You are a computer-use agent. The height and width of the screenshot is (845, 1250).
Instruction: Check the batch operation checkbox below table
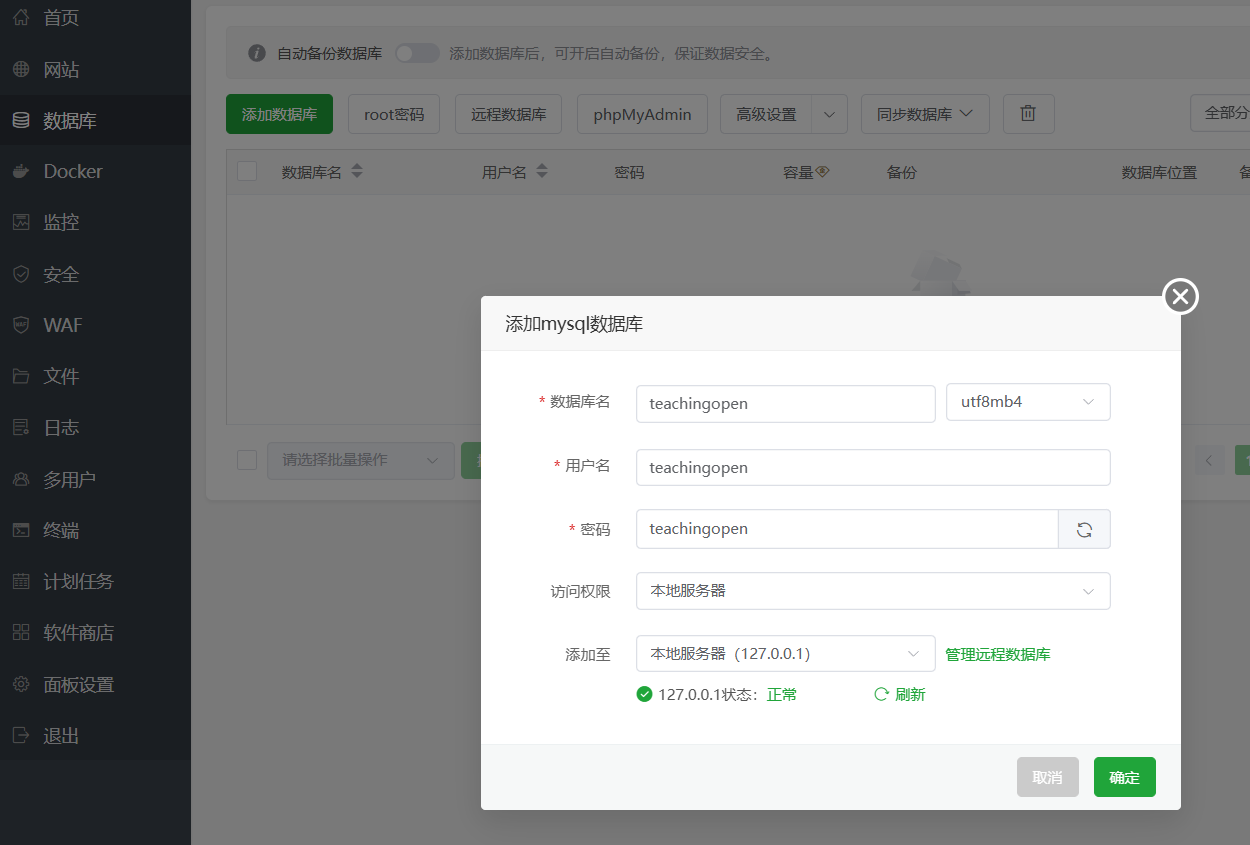coord(247,460)
